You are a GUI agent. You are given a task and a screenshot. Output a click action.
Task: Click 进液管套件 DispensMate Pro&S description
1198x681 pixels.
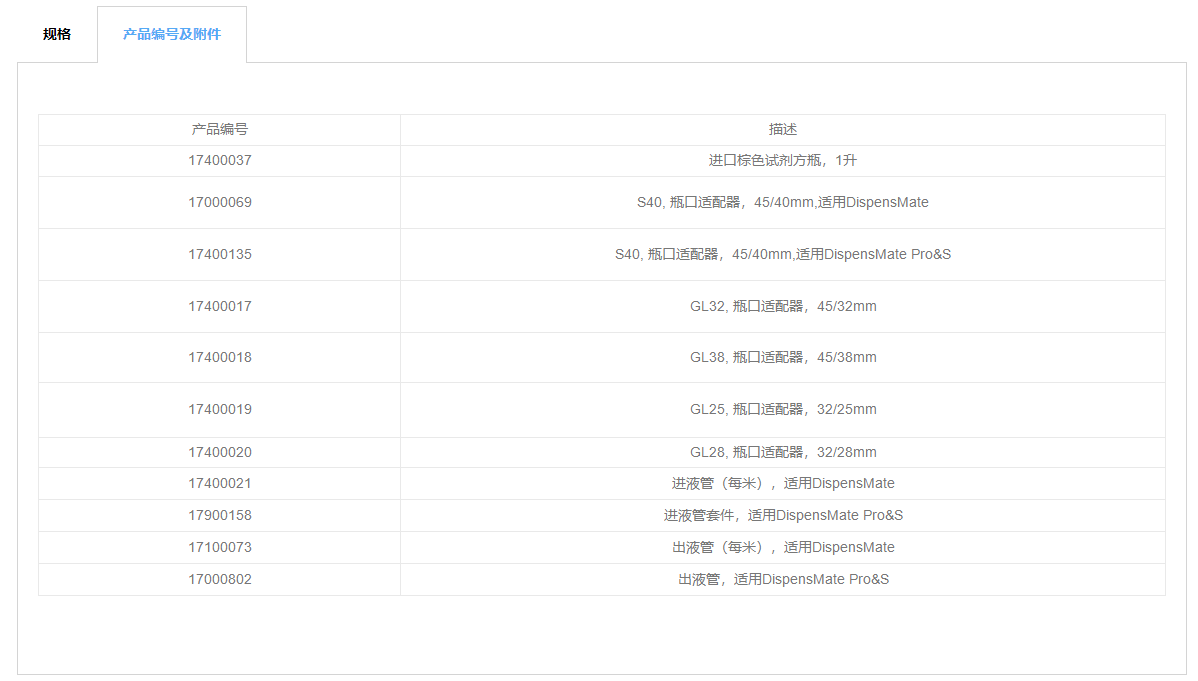(x=782, y=516)
